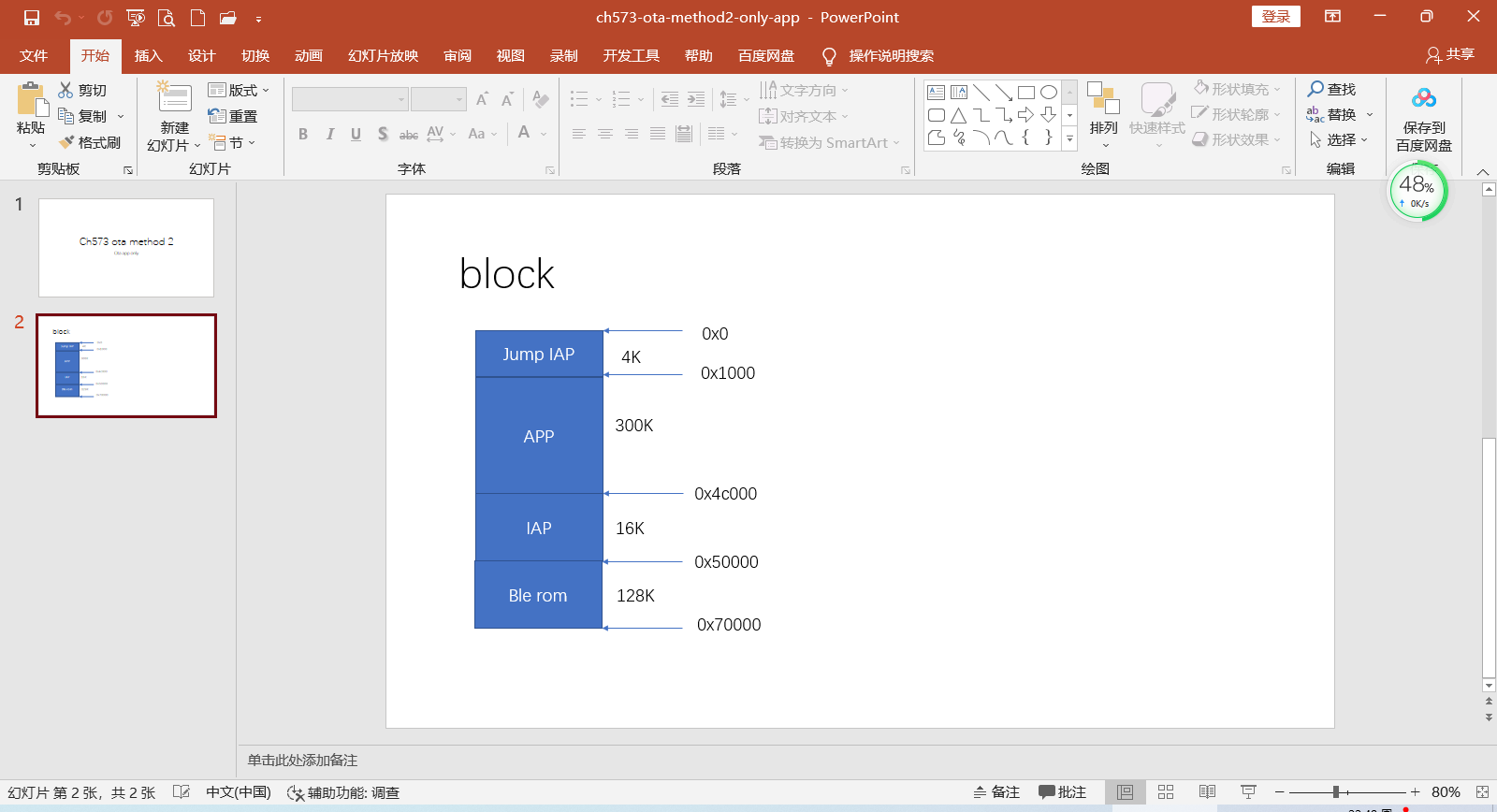1497x812 pixels.
Task: Select the Rectangle shape in shapes gallery
Action: click(1026, 93)
